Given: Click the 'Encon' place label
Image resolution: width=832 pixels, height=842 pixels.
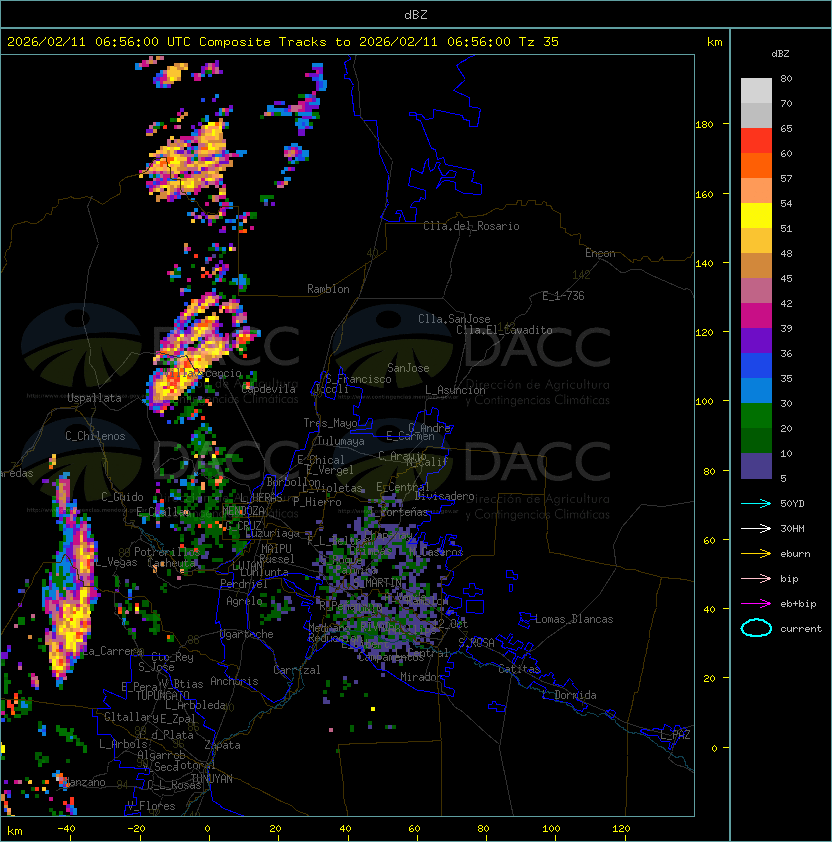Looking at the screenshot, I should click(600, 253).
